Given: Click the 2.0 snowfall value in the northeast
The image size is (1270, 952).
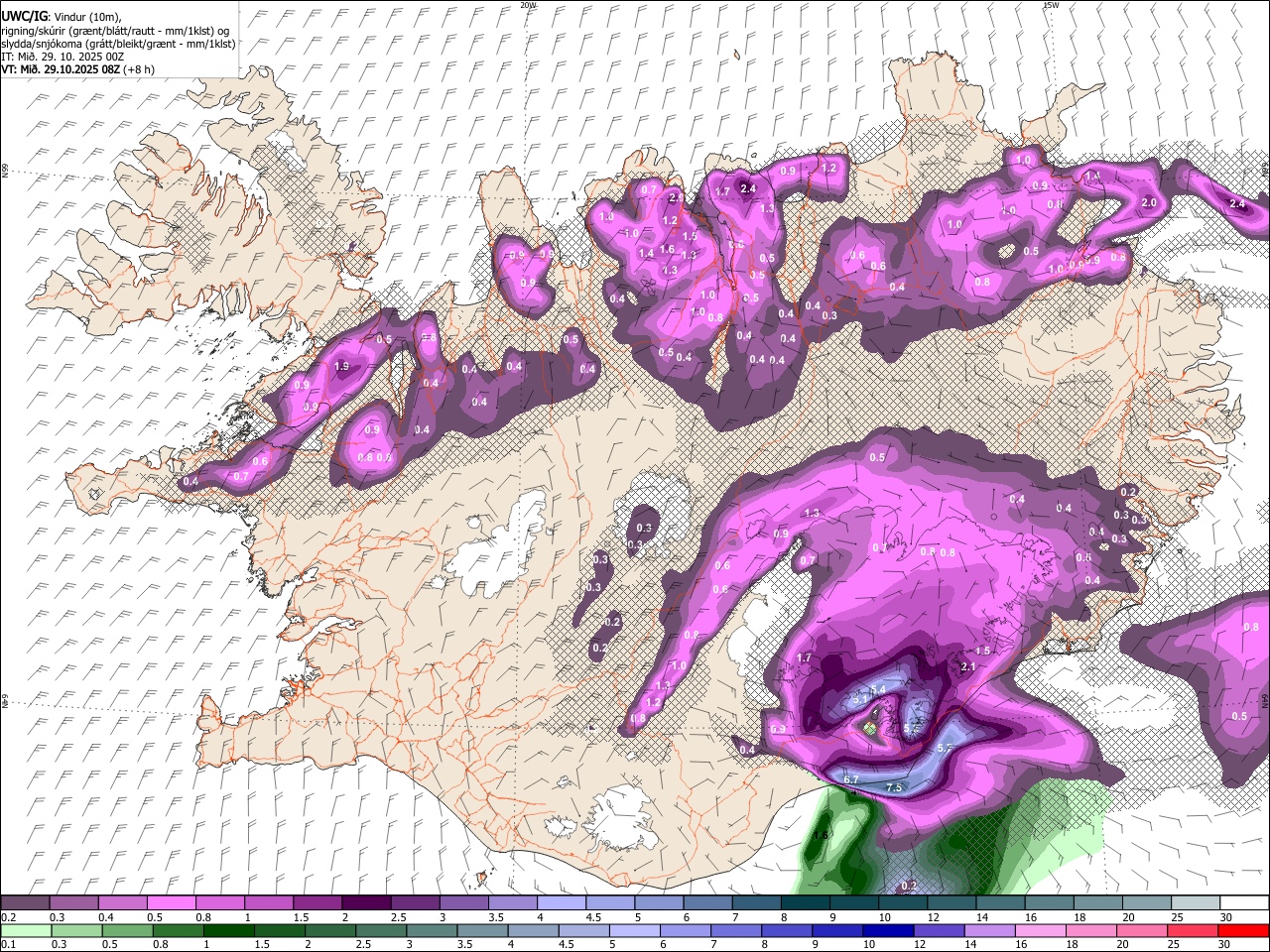Looking at the screenshot, I should coord(1149,202).
